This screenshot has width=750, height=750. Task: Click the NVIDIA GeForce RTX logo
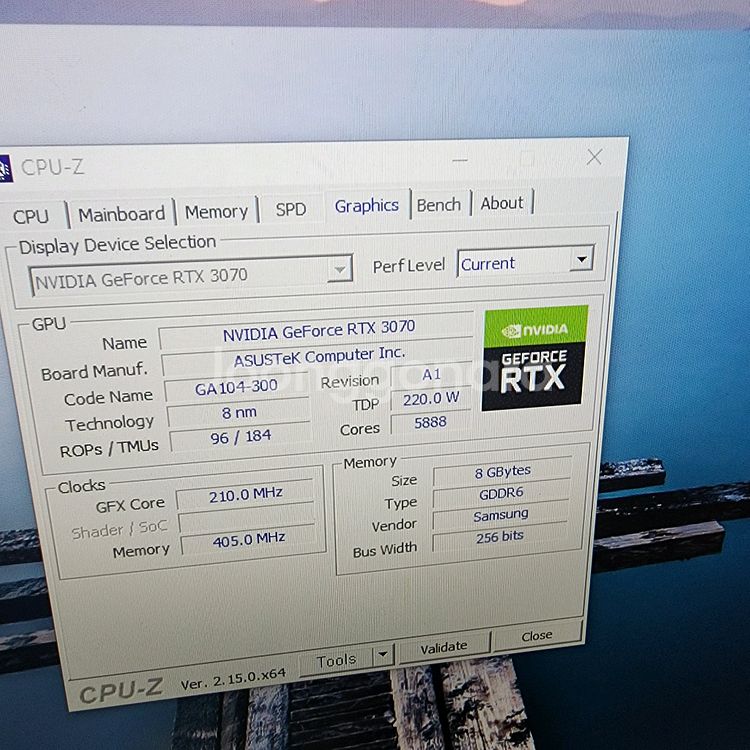pos(535,358)
